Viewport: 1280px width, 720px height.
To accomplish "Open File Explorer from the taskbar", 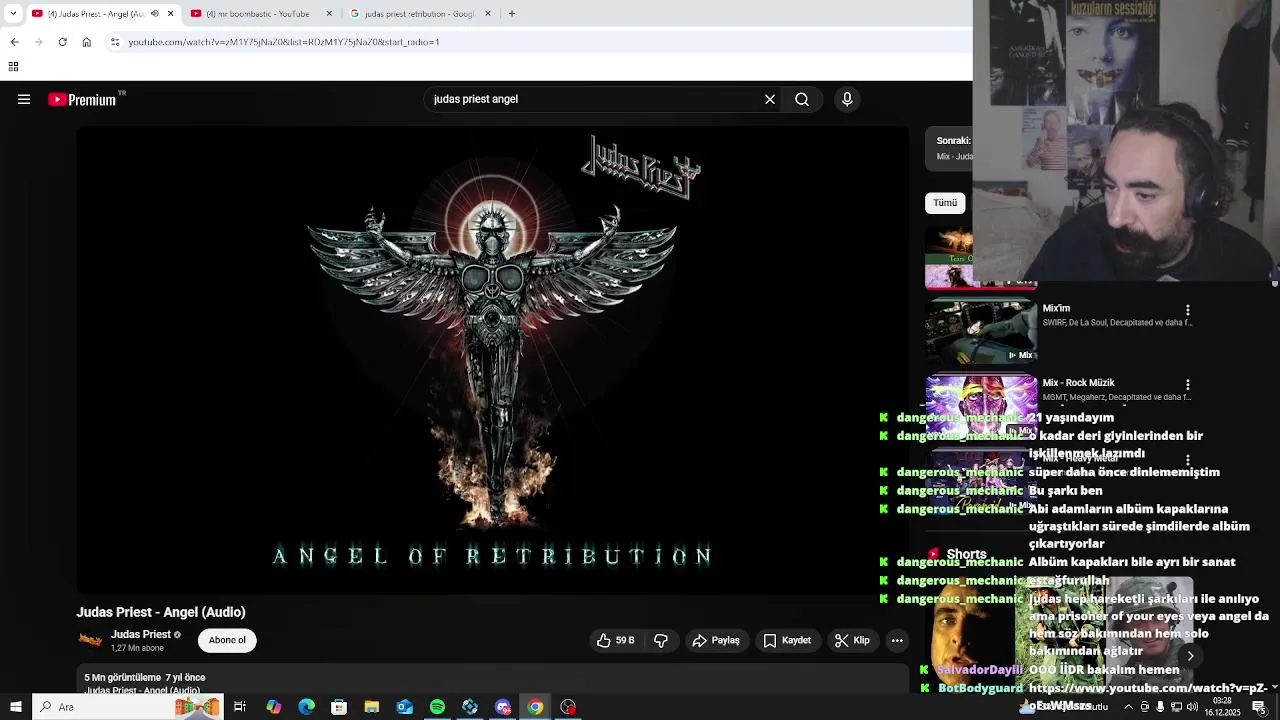I will [372, 707].
